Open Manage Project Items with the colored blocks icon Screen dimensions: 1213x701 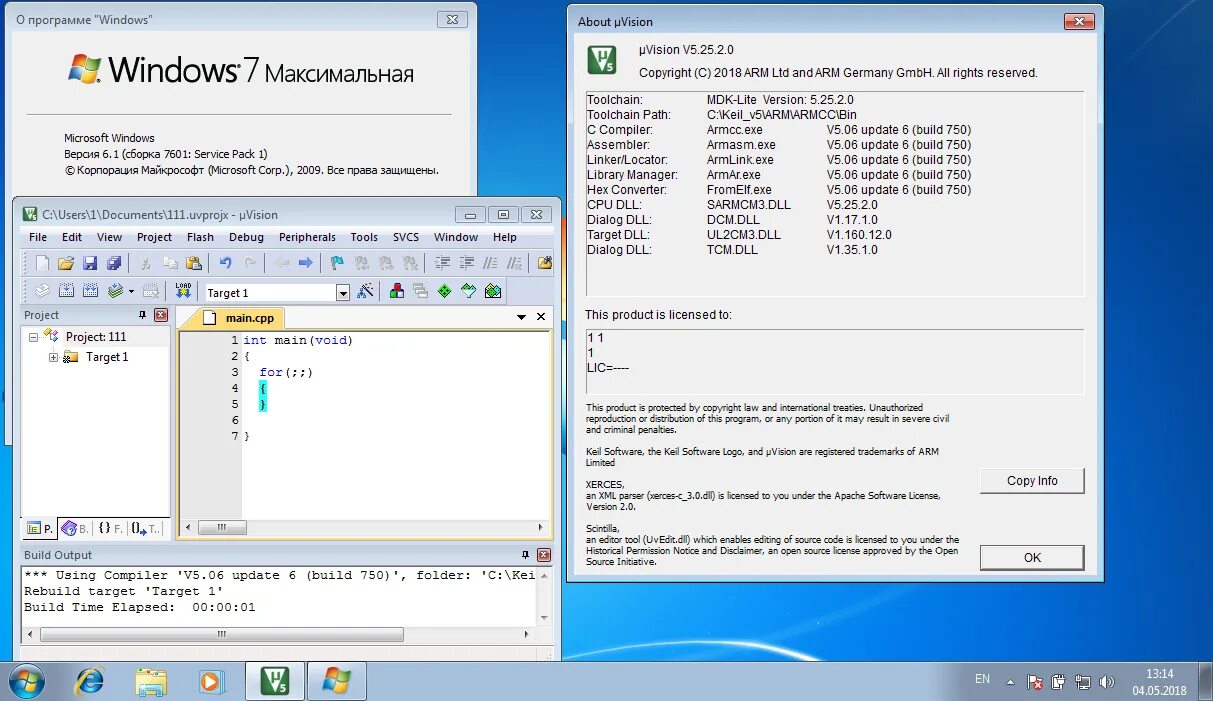397,291
